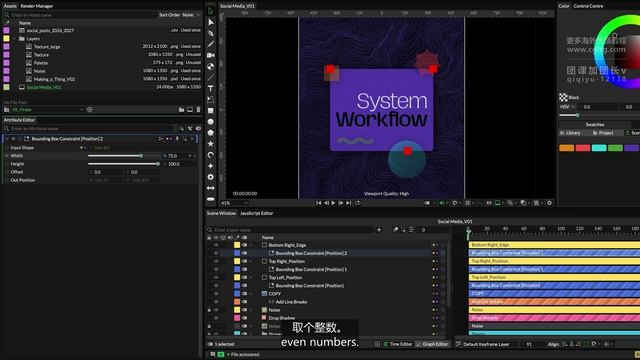
Task: Toggle visibility of Bottom Right_Edge layer
Action: (x=216, y=245)
